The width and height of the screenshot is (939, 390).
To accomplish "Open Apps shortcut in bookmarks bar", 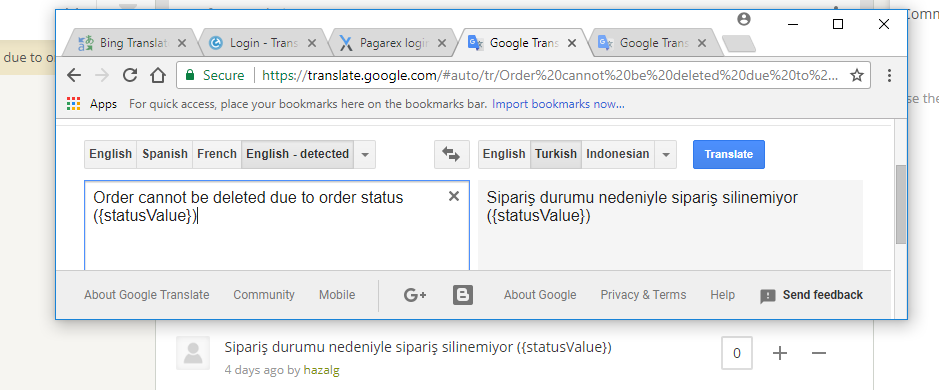I will coord(92,104).
